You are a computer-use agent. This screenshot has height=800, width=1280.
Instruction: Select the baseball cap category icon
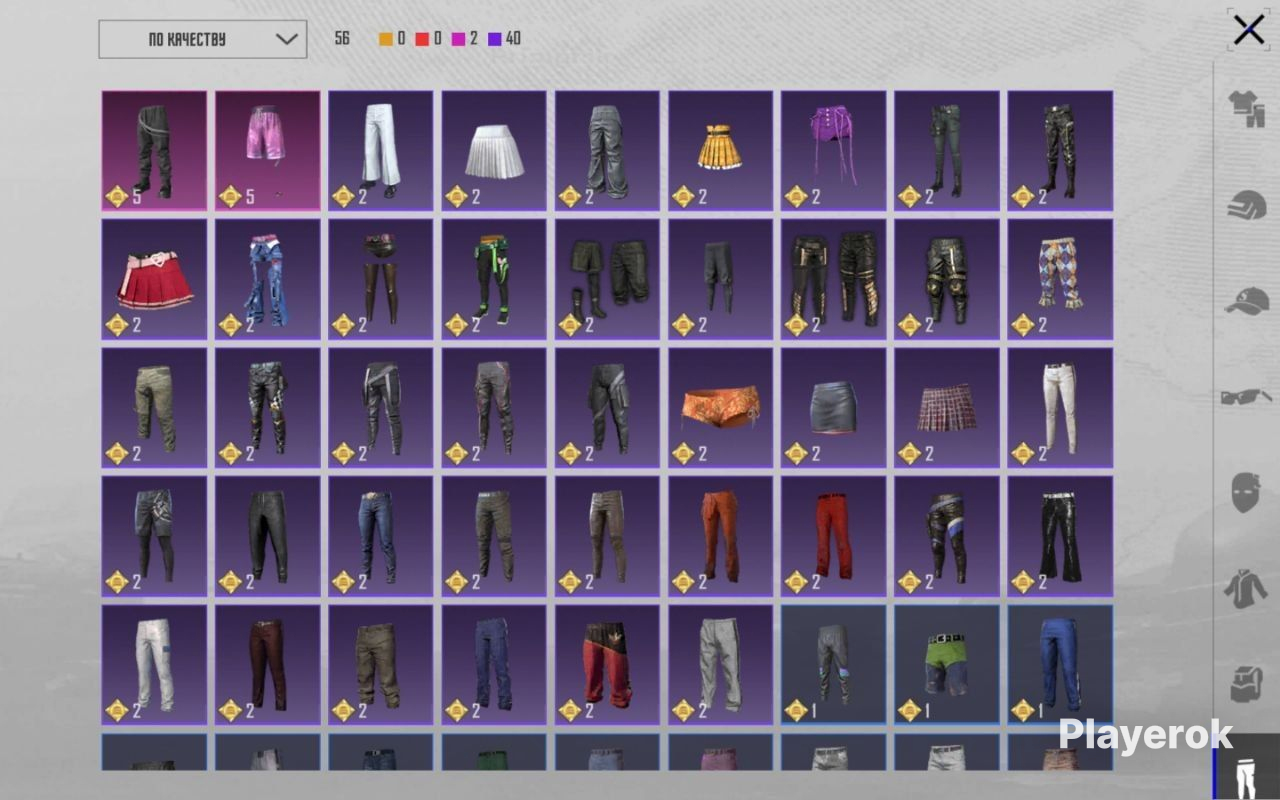coord(1246,301)
